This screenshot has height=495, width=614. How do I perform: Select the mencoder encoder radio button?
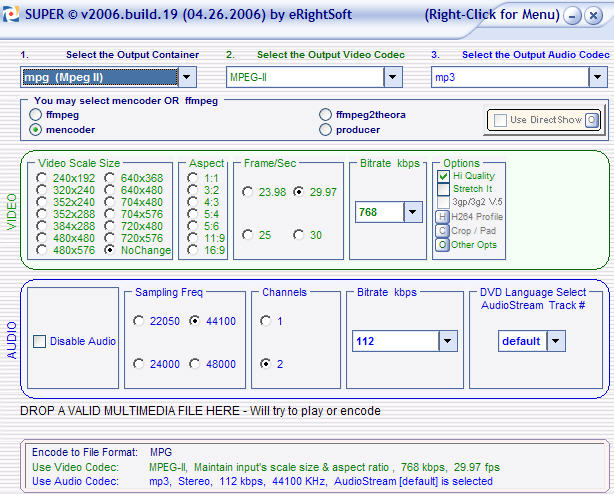point(35,130)
